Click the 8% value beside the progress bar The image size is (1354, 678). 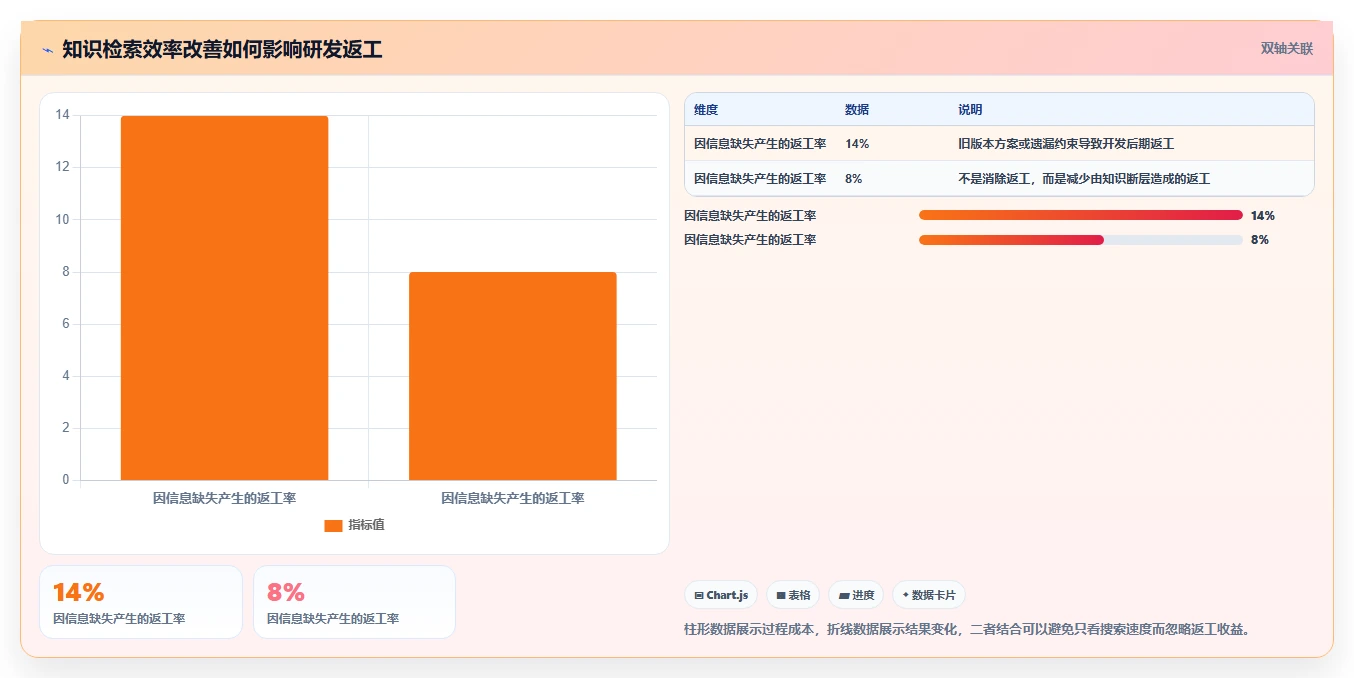pos(1260,240)
